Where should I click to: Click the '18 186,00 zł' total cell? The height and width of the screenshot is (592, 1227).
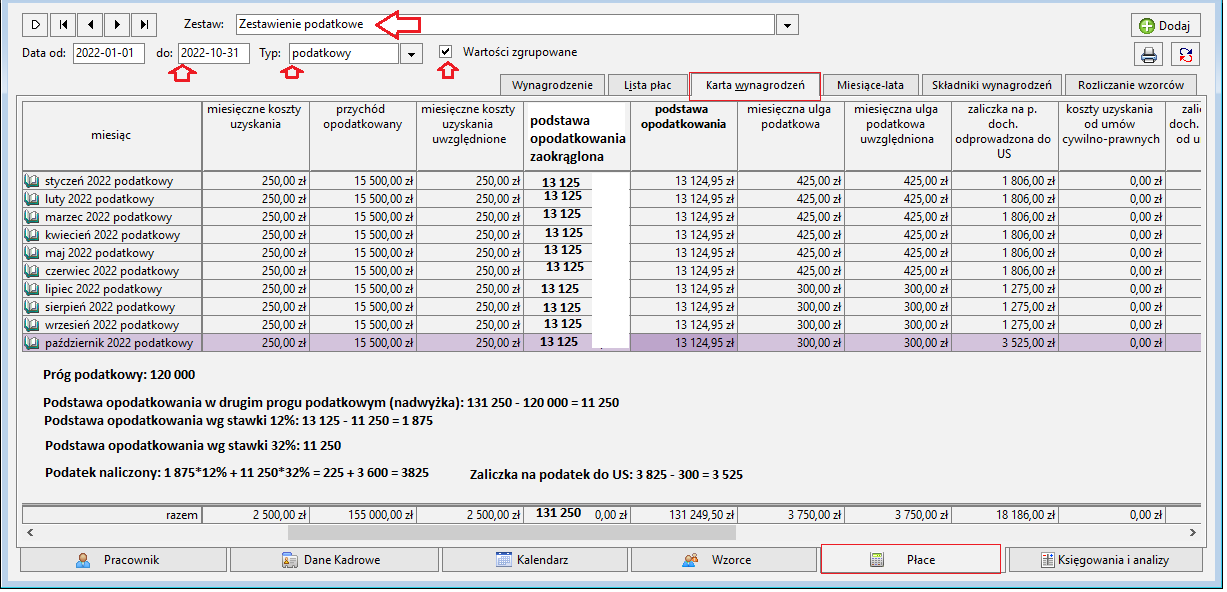pyautogui.click(x=1005, y=515)
